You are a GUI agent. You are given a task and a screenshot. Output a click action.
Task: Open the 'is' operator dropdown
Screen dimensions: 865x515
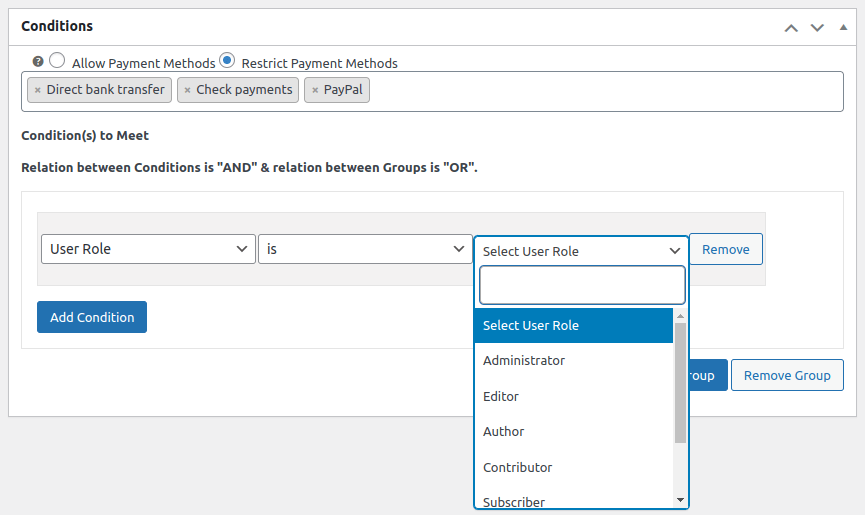click(365, 249)
